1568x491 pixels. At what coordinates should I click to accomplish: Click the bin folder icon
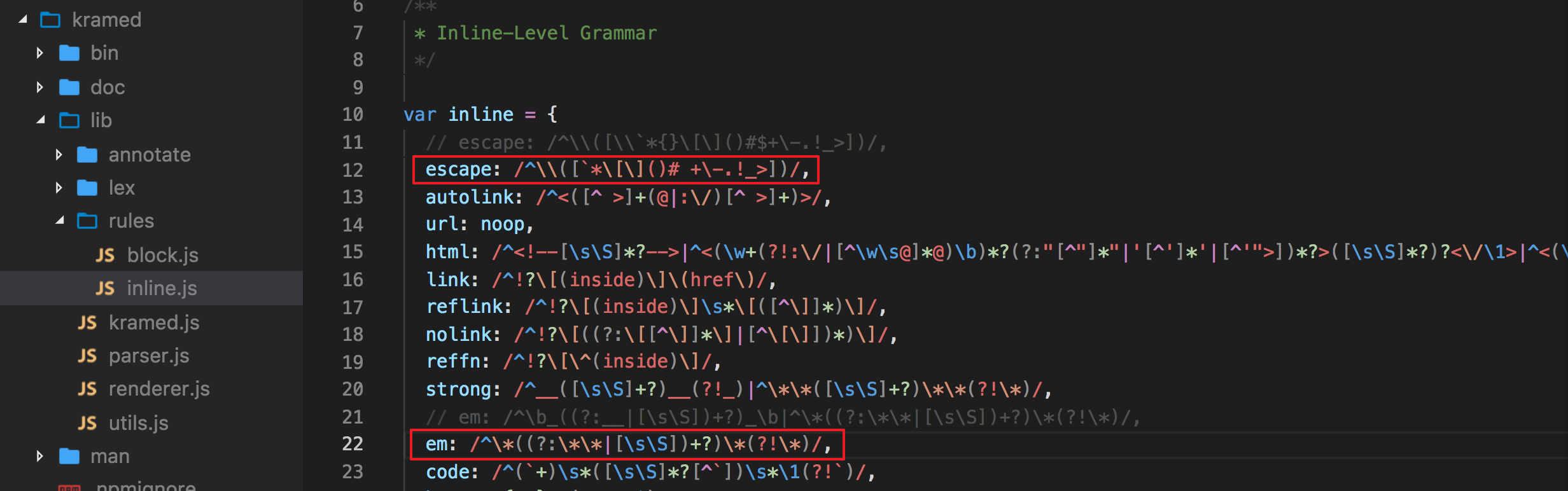(x=69, y=53)
